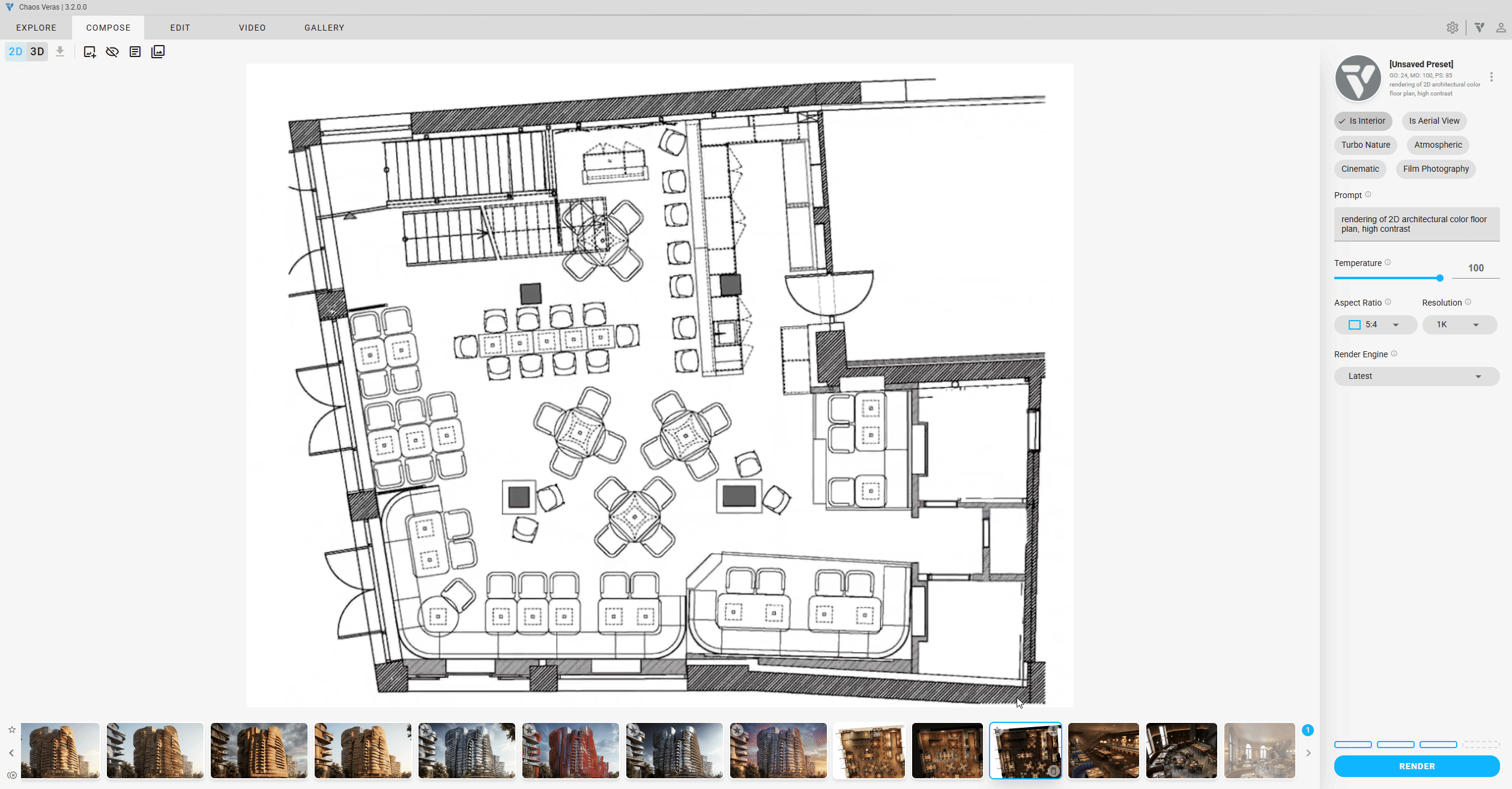Open the EXPLORE tab
This screenshot has width=1512, height=789.
pos(36,28)
